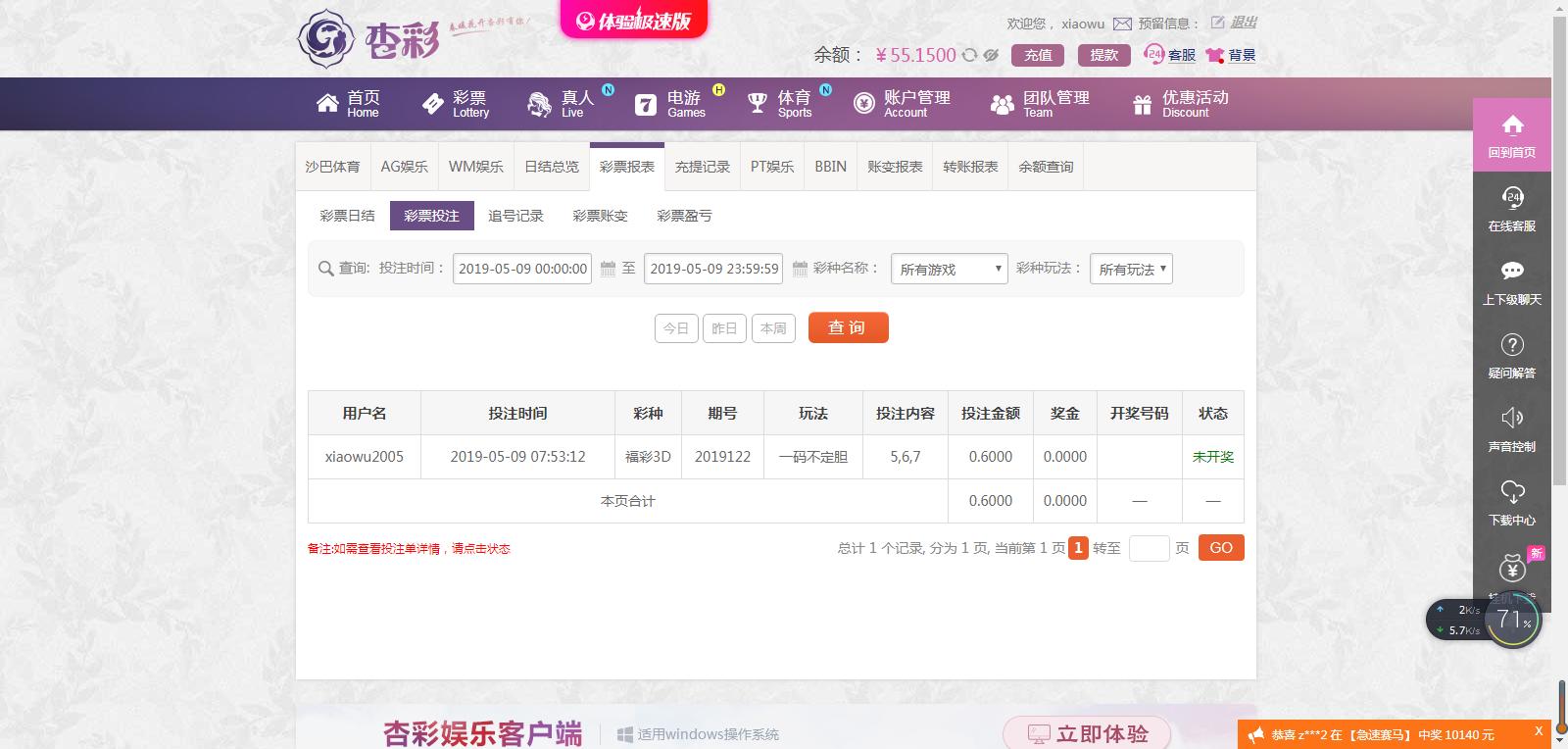Click the 背景 shirt icon
This screenshot has height=749, width=1568.
tap(1215, 55)
